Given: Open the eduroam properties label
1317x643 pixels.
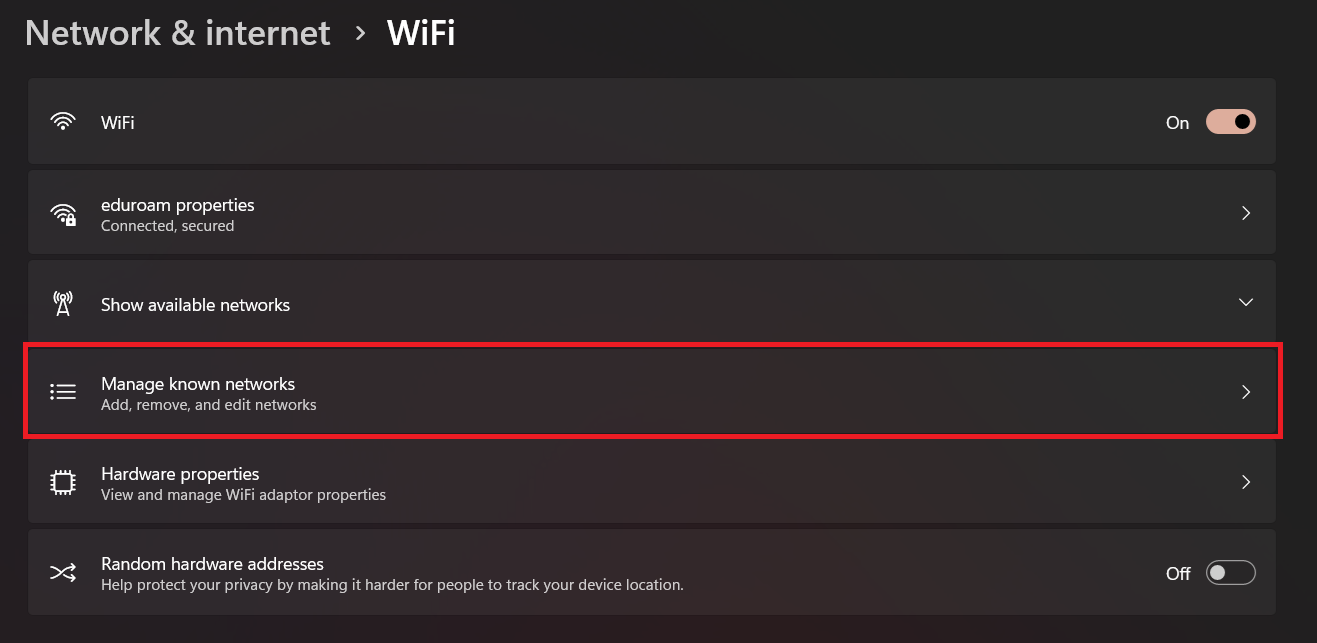Looking at the screenshot, I should tap(177, 205).
